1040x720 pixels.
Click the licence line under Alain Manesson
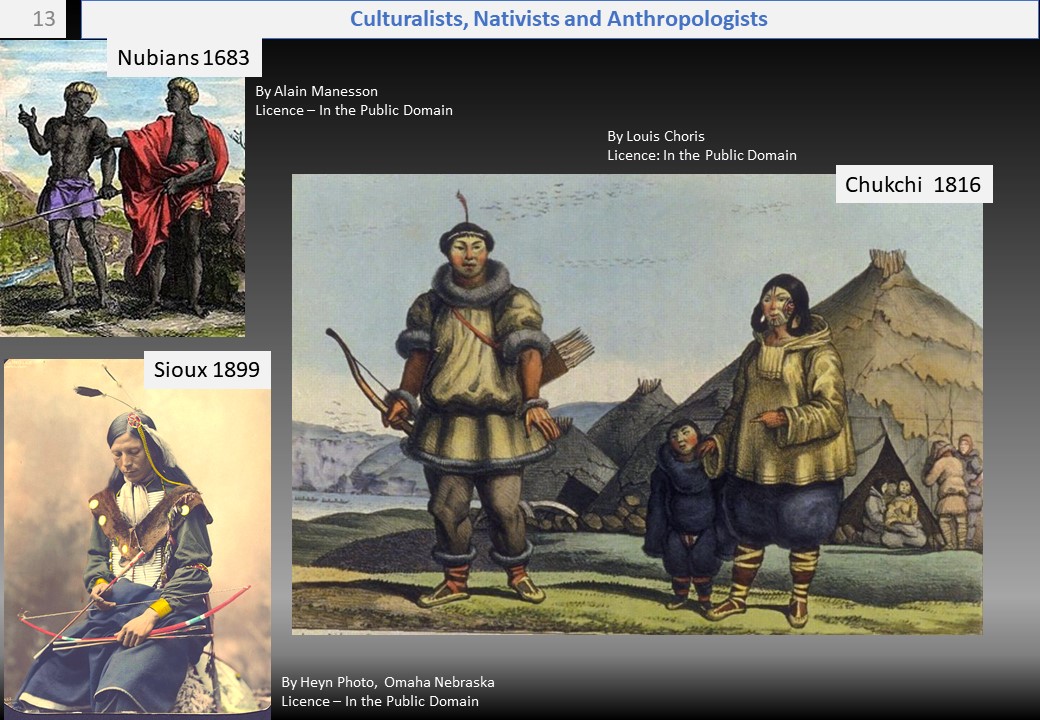tap(354, 110)
